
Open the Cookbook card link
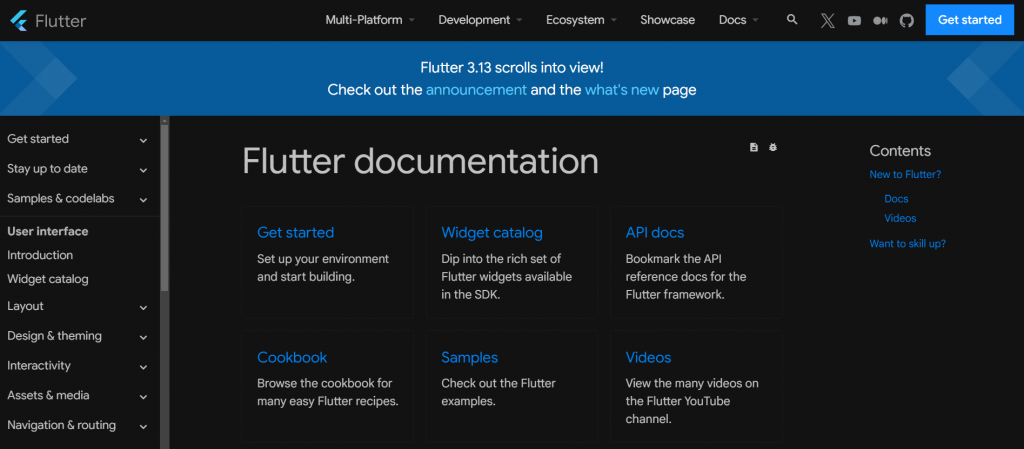(x=292, y=357)
